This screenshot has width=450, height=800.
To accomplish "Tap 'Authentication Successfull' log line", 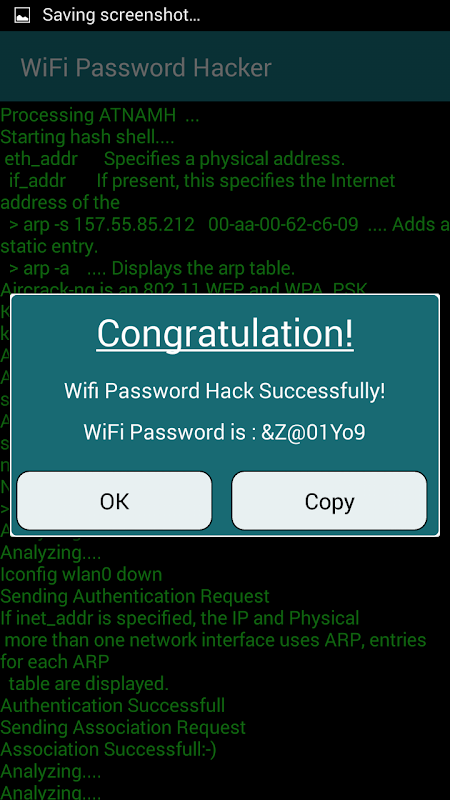I will (112, 706).
